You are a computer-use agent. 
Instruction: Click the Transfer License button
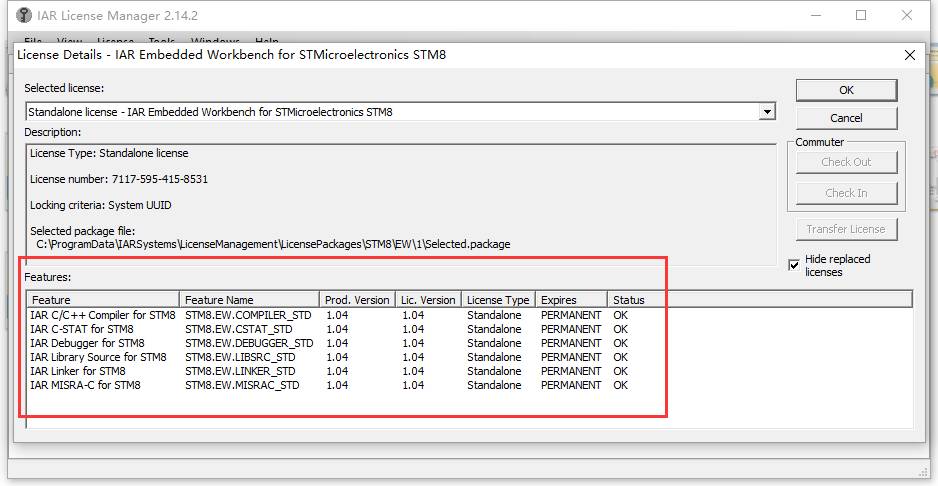point(846,229)
